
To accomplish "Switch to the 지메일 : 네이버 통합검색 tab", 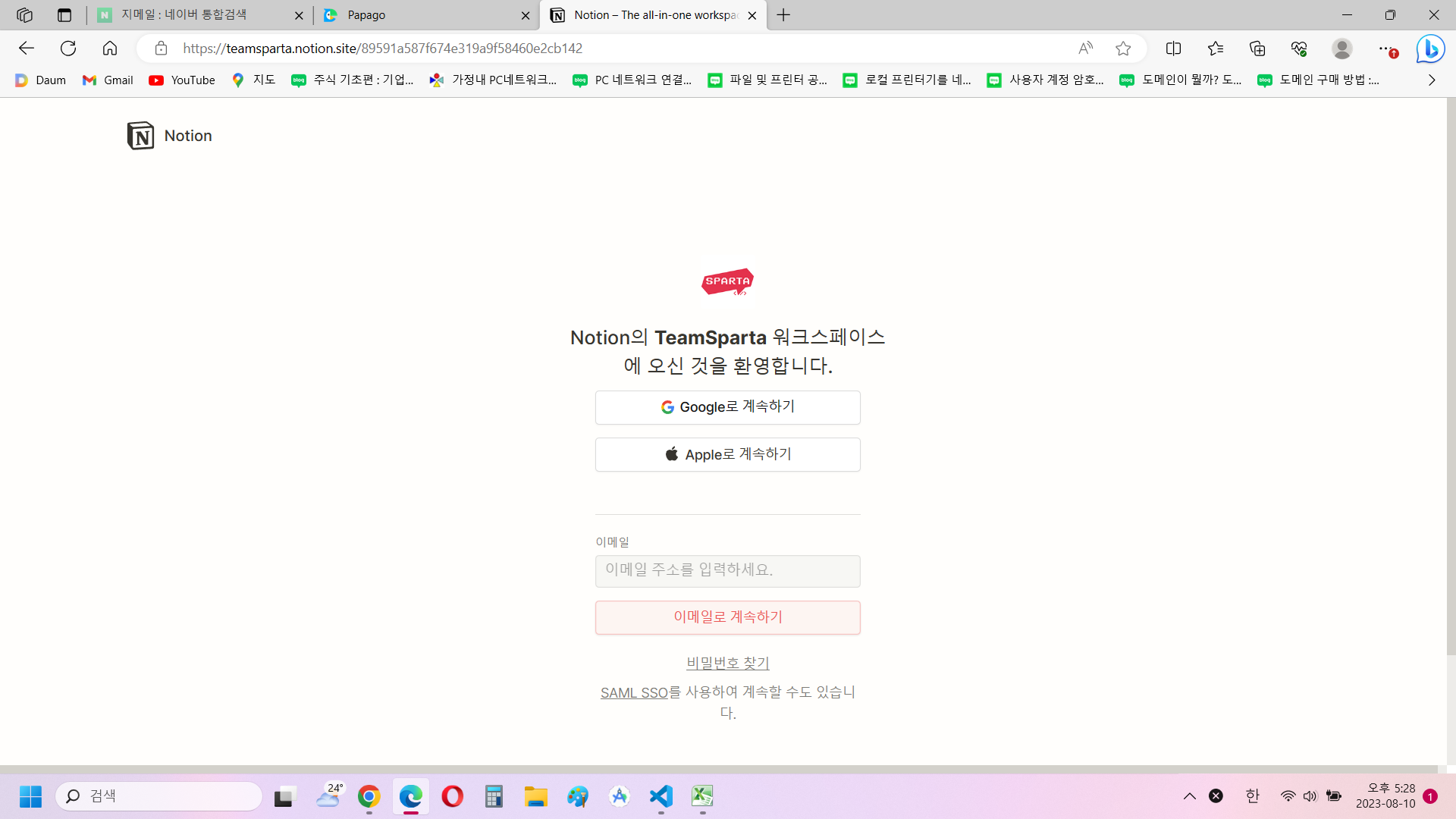I will pyautogui.click(x=199, y=15).
